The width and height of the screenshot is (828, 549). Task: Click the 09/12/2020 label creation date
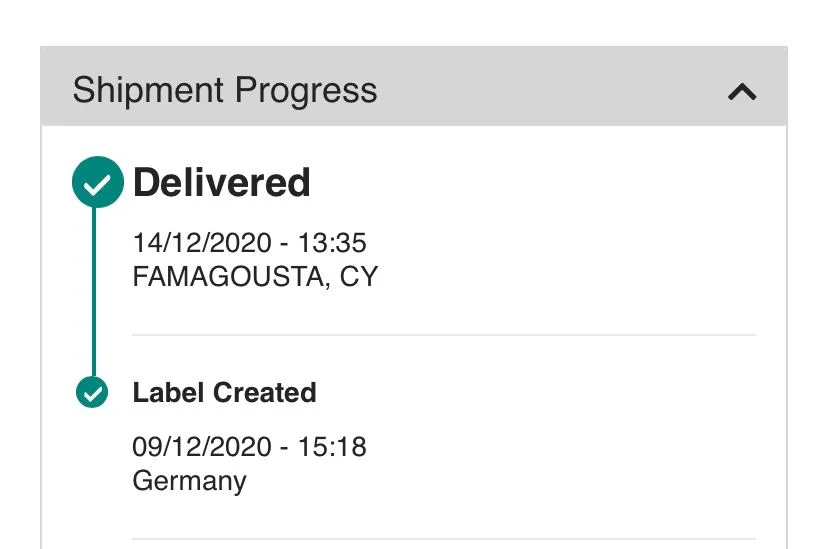point(201,446)
